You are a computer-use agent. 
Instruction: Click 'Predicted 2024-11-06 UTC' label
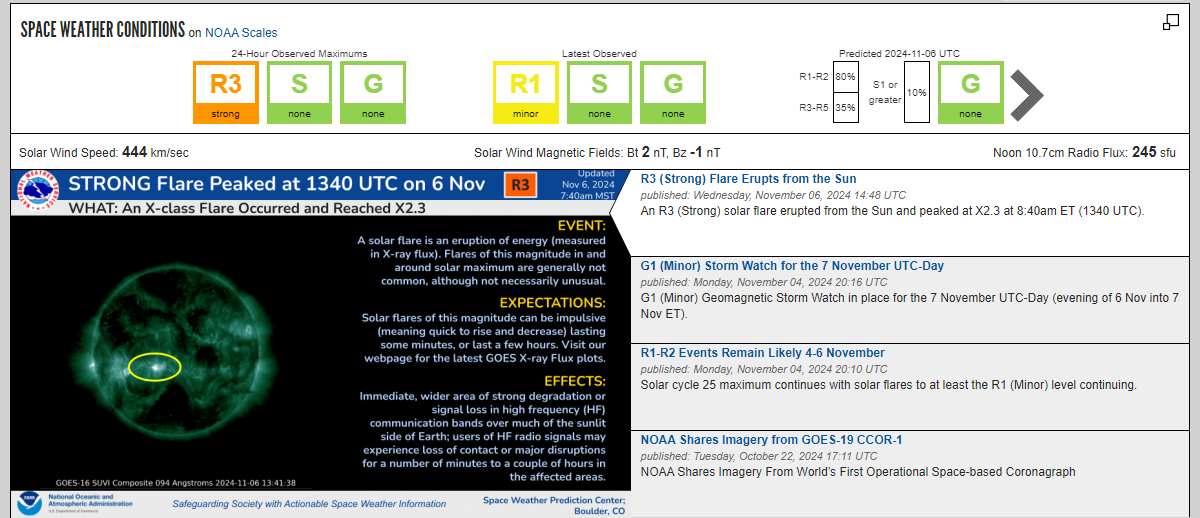[899, 53]
